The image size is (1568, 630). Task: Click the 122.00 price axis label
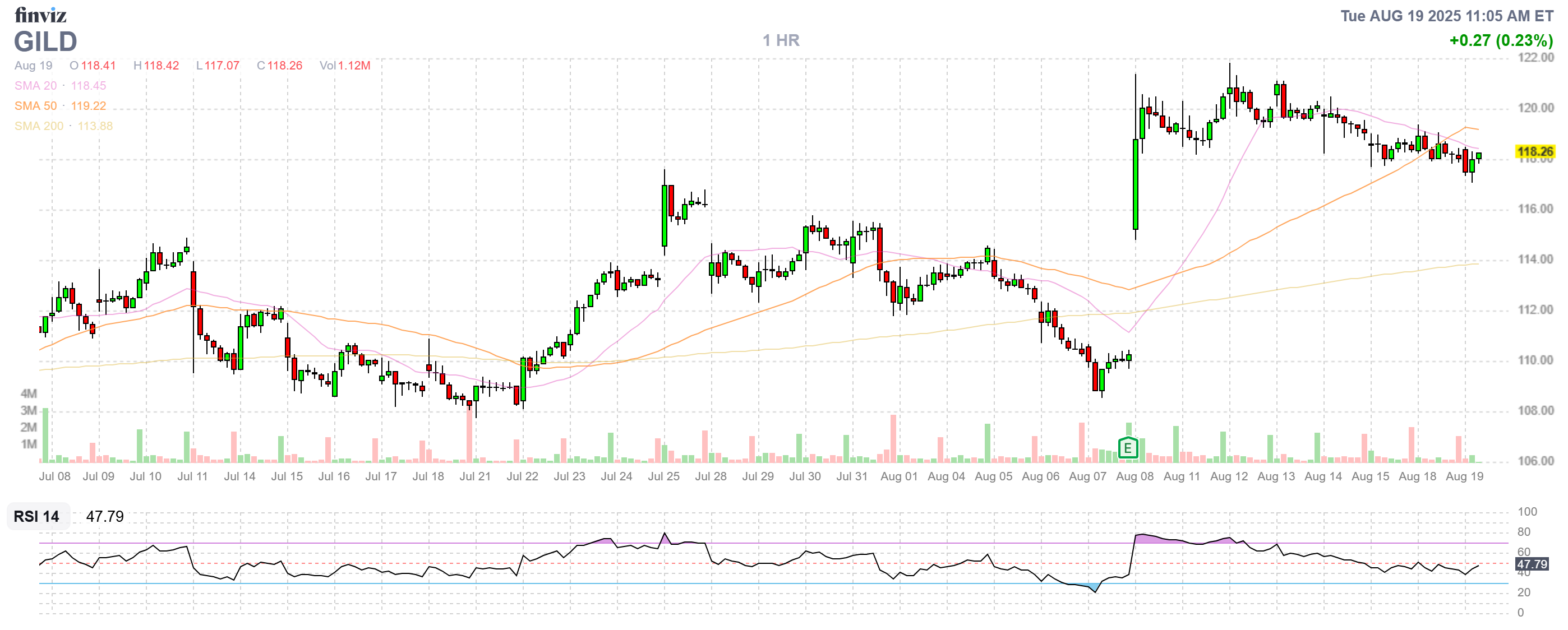[x=1535, y=57]
